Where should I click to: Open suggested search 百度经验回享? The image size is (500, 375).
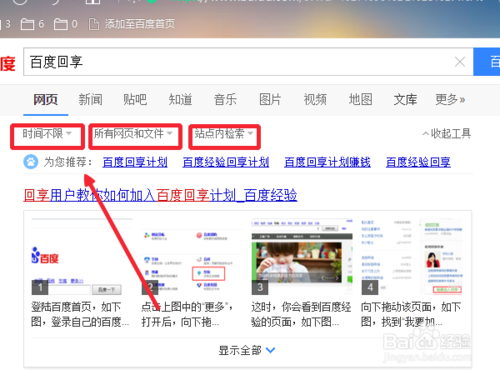point(418,162)
